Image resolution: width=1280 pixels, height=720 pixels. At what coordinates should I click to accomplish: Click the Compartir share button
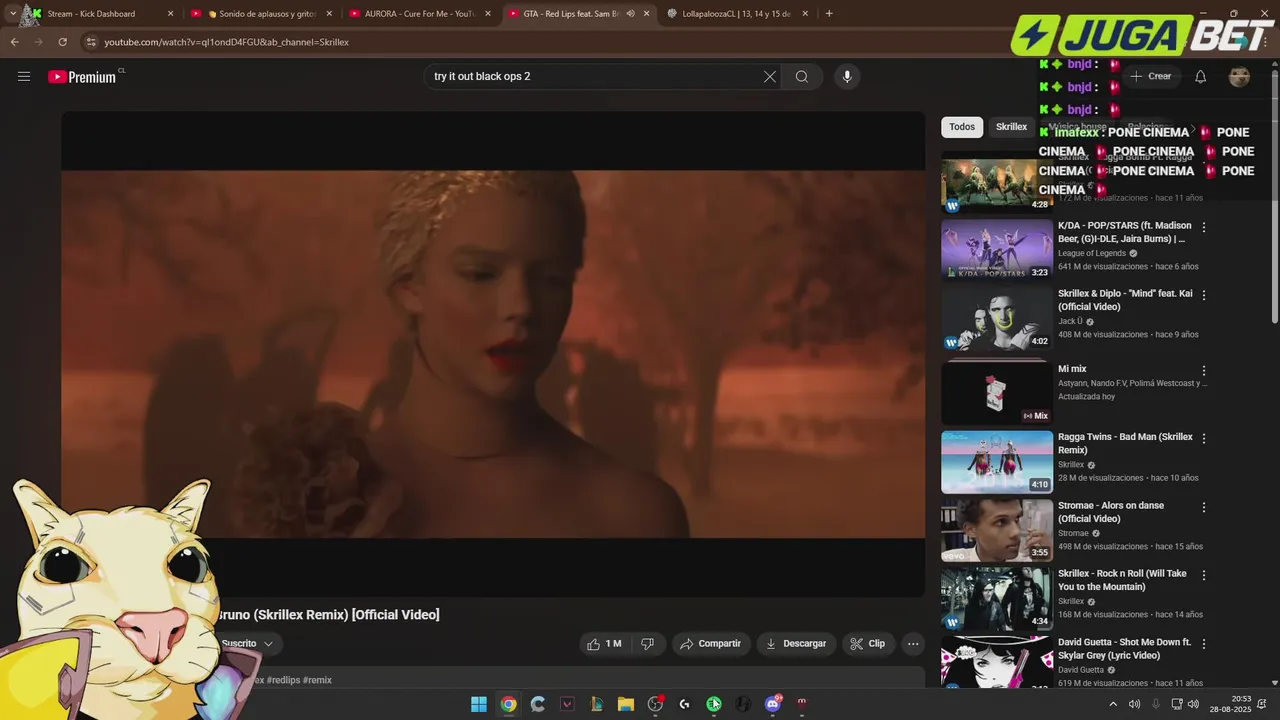(x=710, y=644)
